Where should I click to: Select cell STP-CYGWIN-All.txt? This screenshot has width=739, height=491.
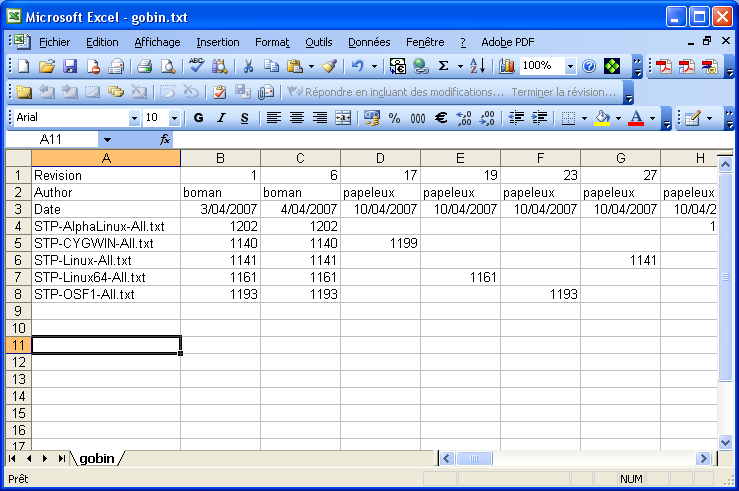(106, 243)
